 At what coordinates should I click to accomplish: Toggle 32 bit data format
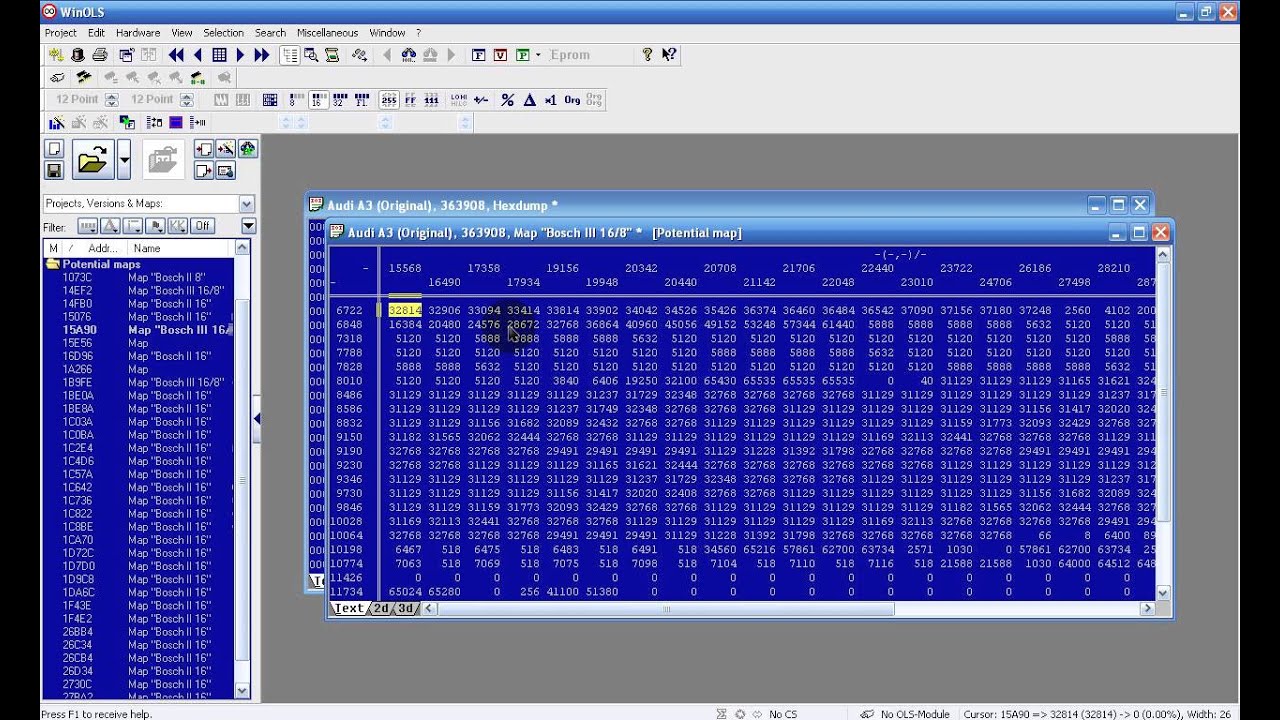[x=340, y=100]
